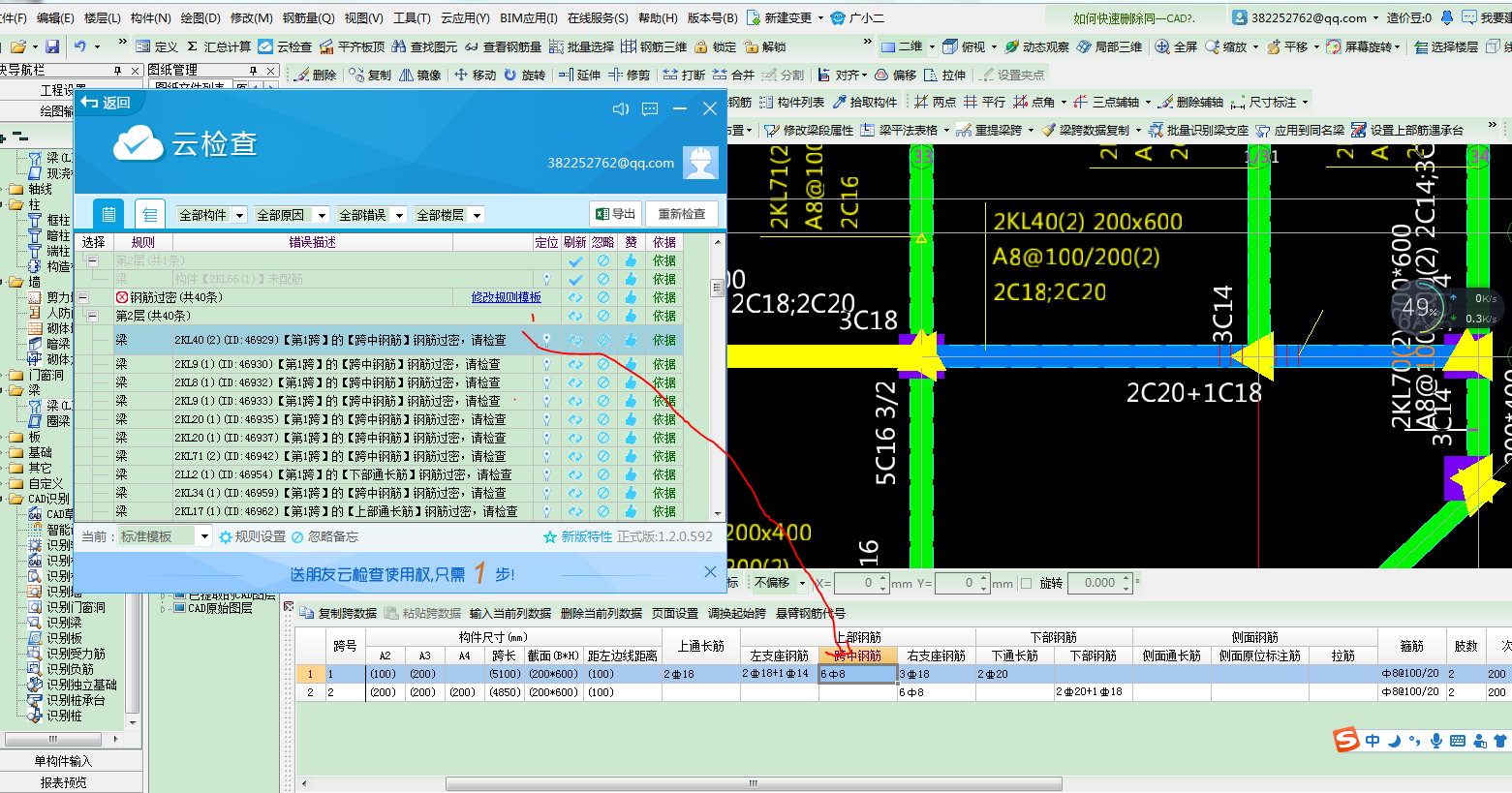Screen dimensions: 1512x793
Task: Click the 偏移 offset tool
Action: [x=895, y=75]
